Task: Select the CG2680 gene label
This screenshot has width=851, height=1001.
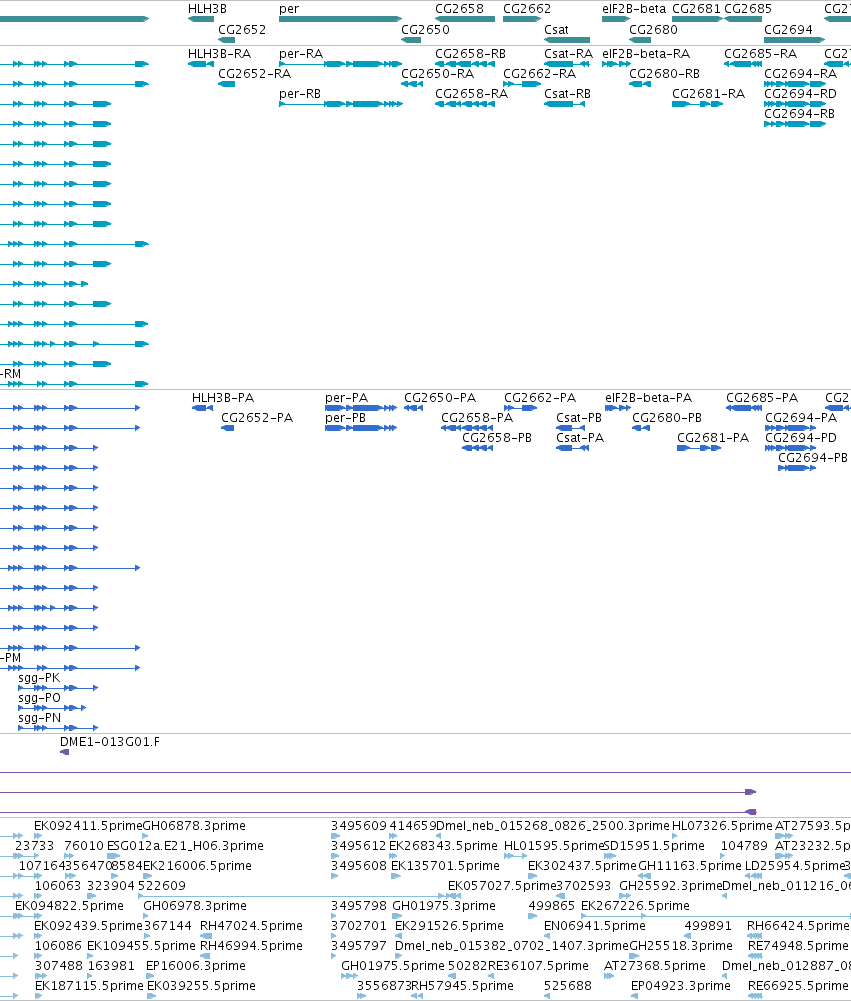Action: click(x=653, y=29)
